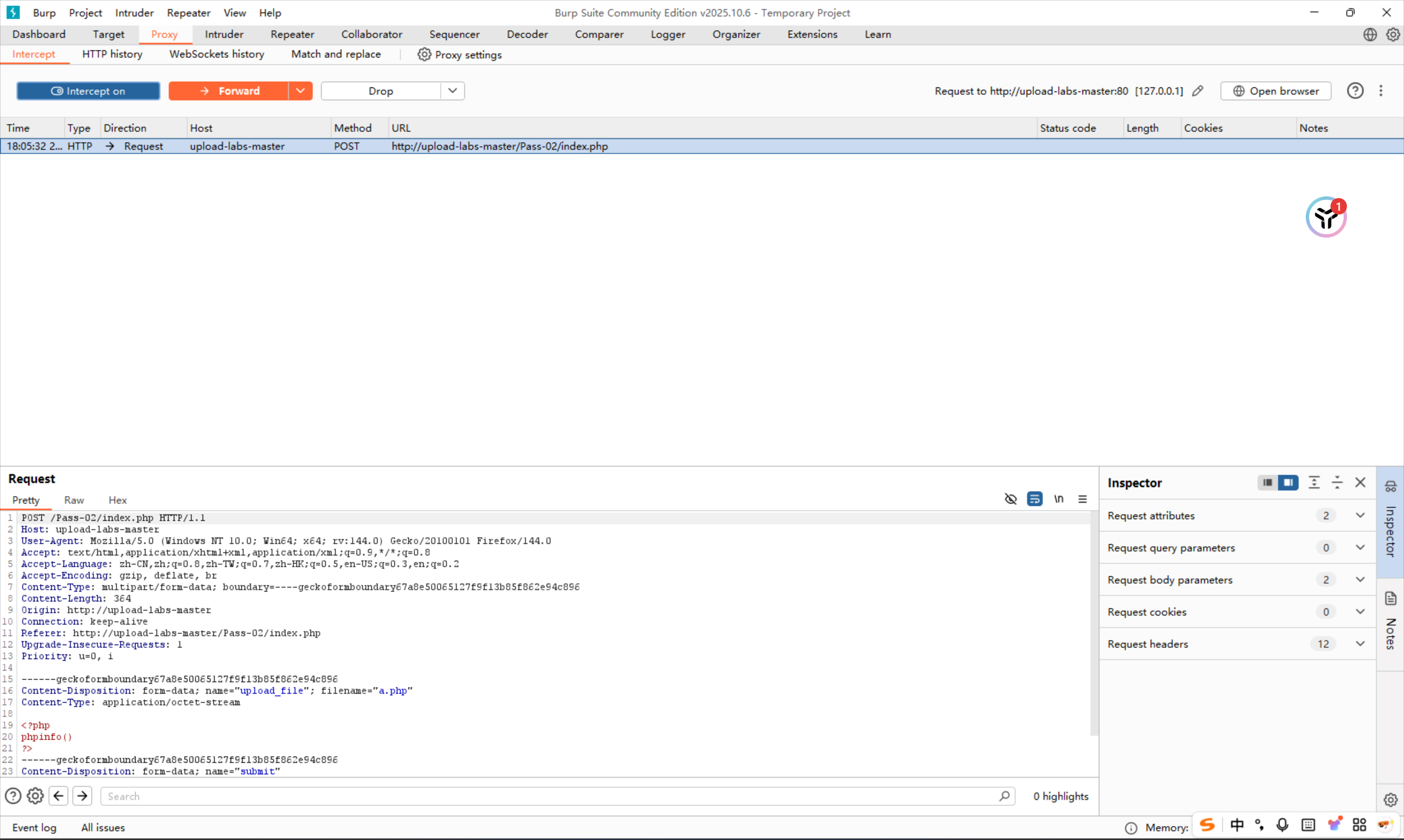Click the message editor hamburger menu icon
Image resolution: width=1404 pixels, height=840 pixels.
(x=1082, y=499)
